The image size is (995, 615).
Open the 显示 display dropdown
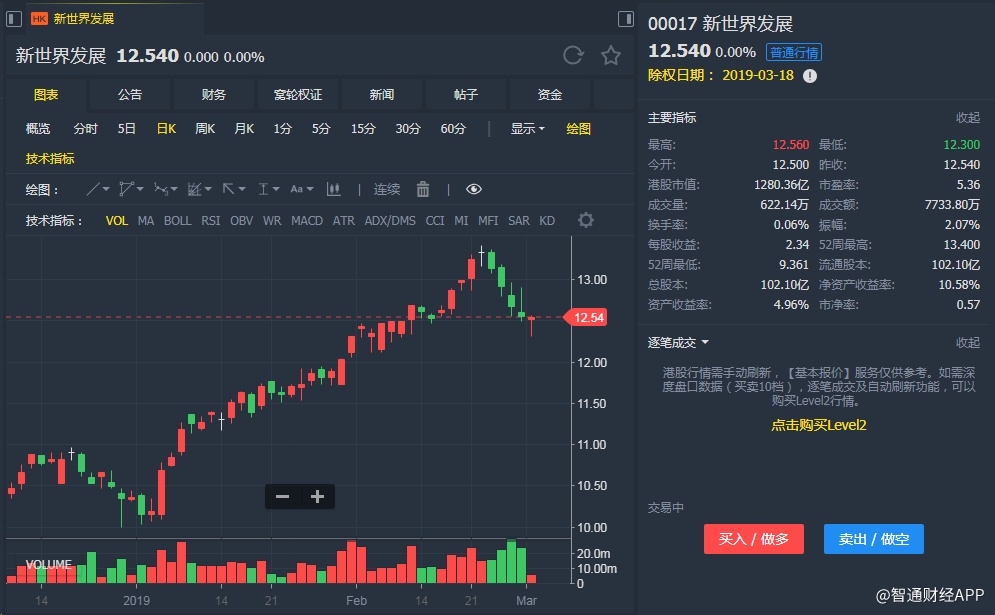tap(527, 129)
